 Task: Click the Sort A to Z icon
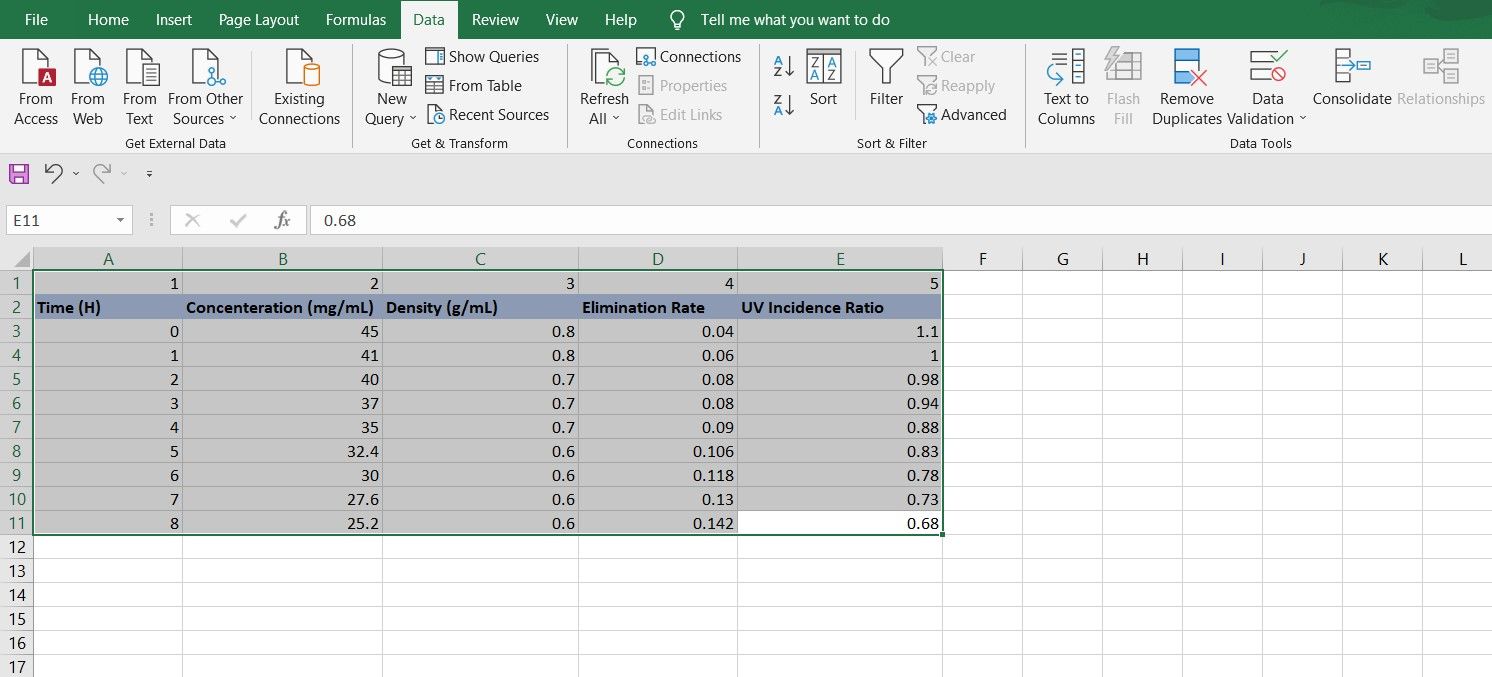(784, 66)
